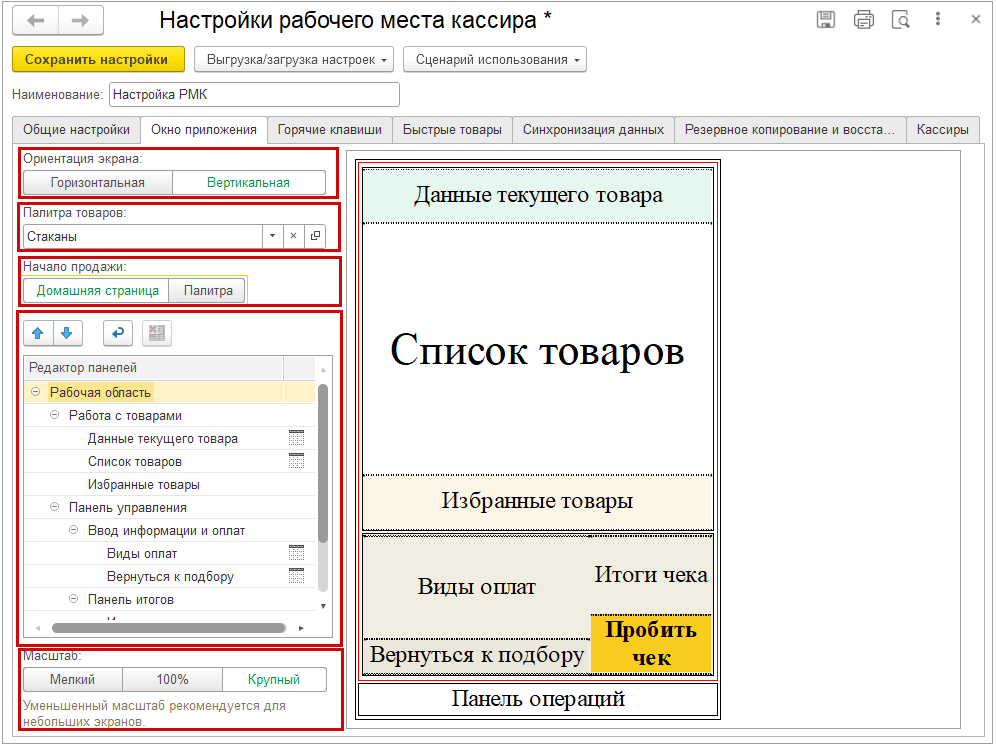Choose Палитра as sale start
Image resolution: width=996 pixels, height=746 pixels.
coord(208,291)
